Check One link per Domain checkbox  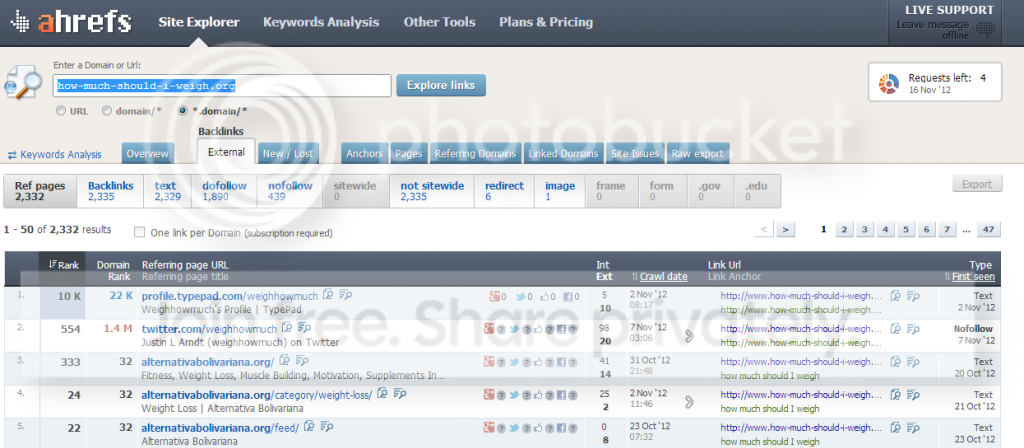(139, 232)
